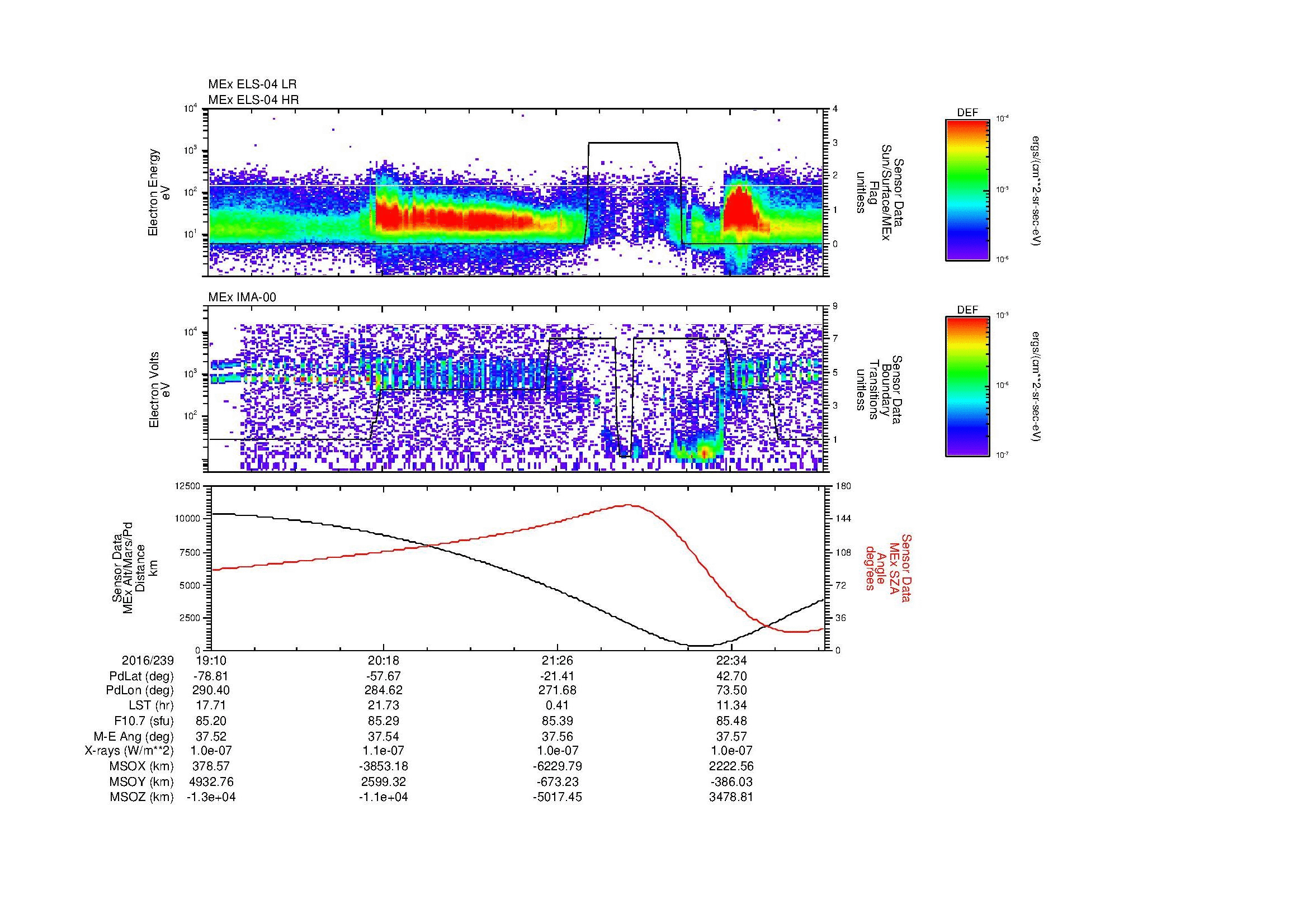The image size is (1308, 924).
Task: Click the MEx IMA-00 panel title
Action: tap(242, 297)
